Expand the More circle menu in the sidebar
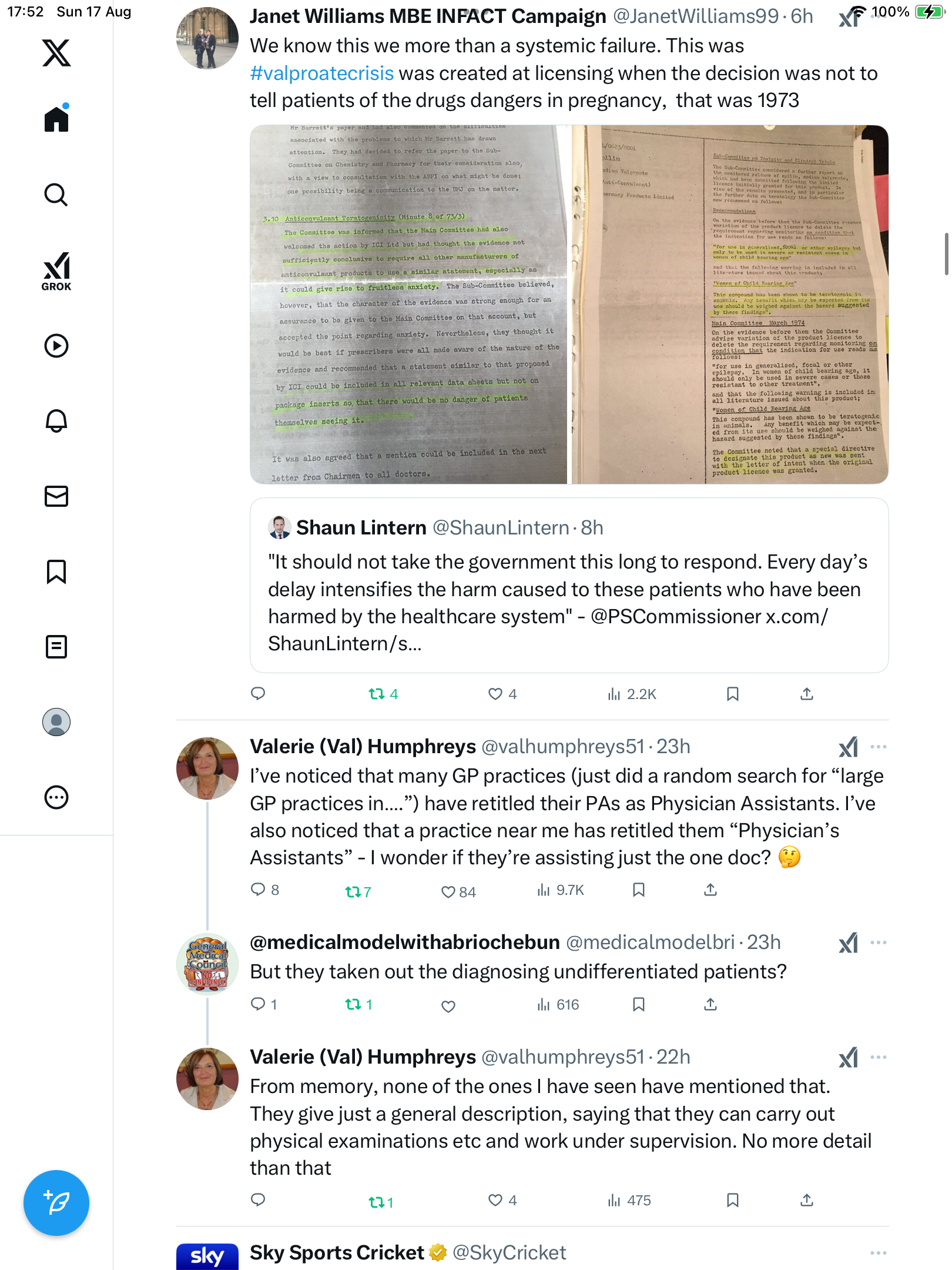This screenshot has width=952, height=1270. pos(56,797)
